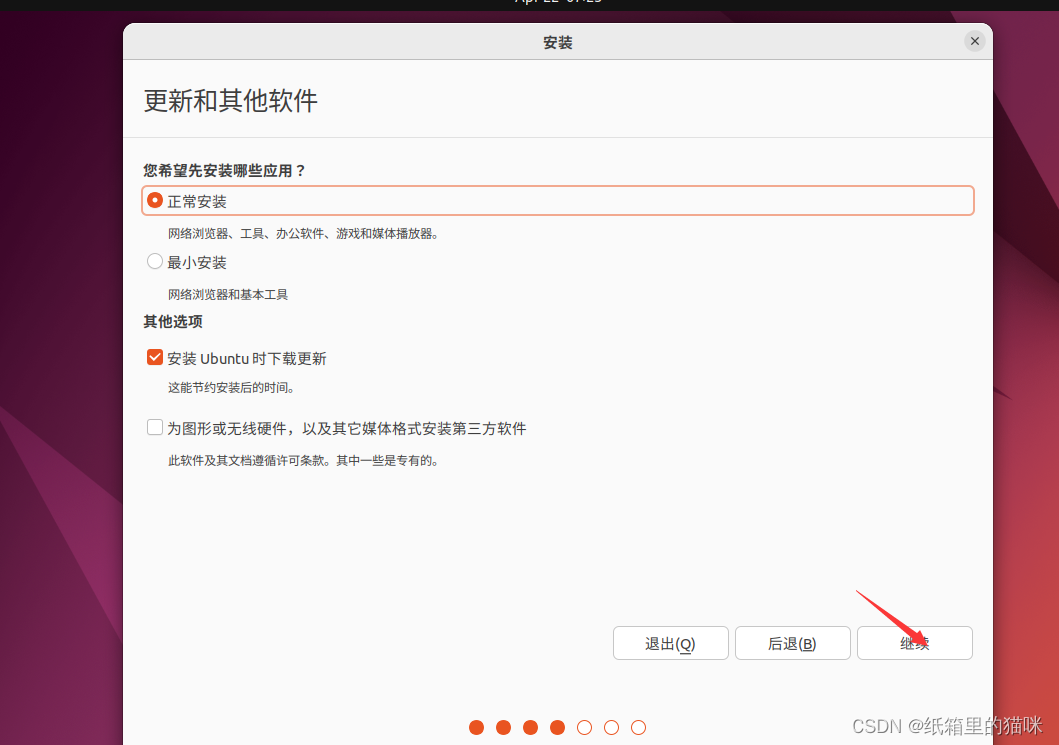Viewport: 1059px width, 745px height.
Task: Click the 其他选项 section label
Action: 173,322
